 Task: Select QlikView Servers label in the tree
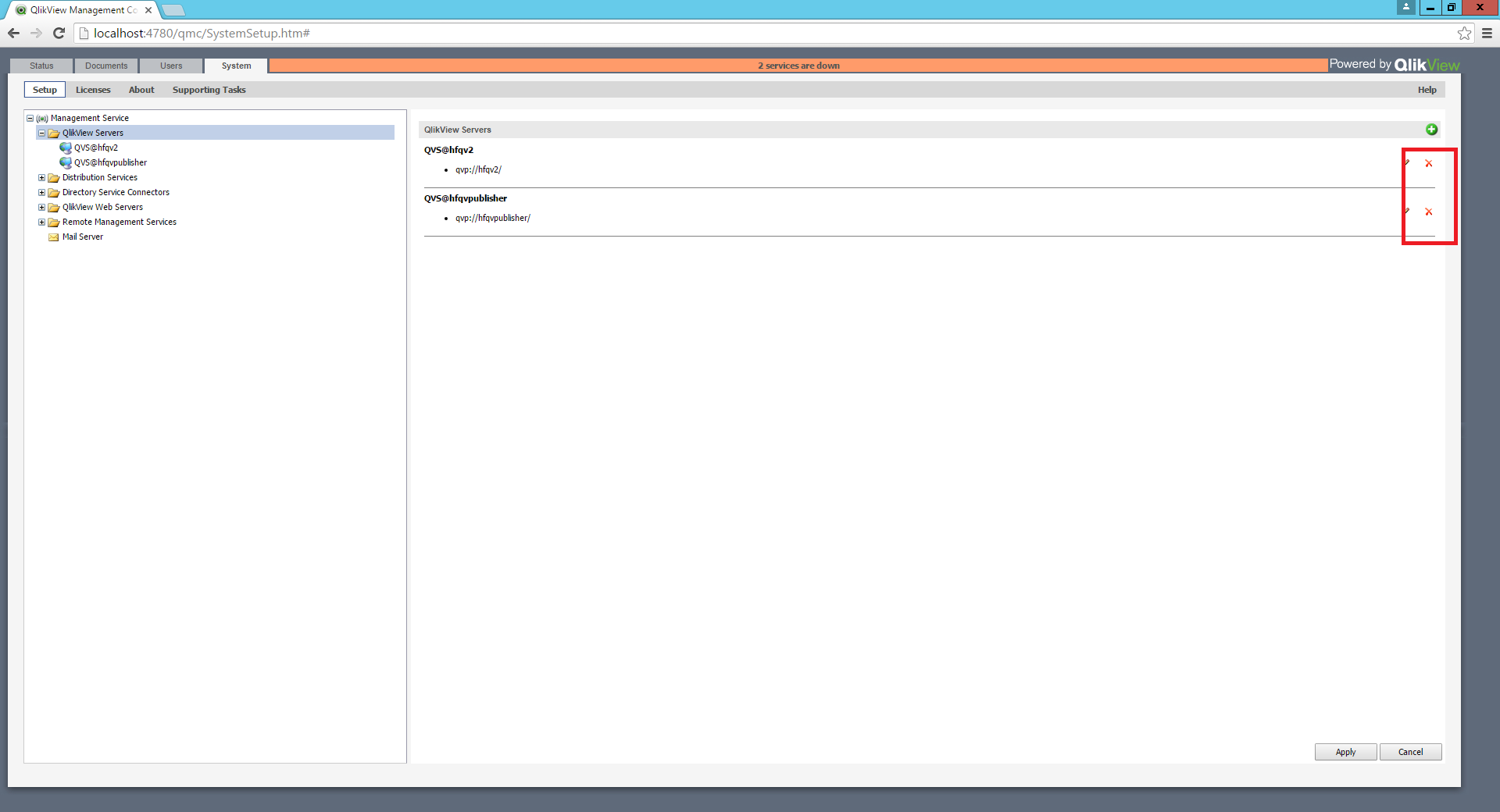[x=93, y=133]
